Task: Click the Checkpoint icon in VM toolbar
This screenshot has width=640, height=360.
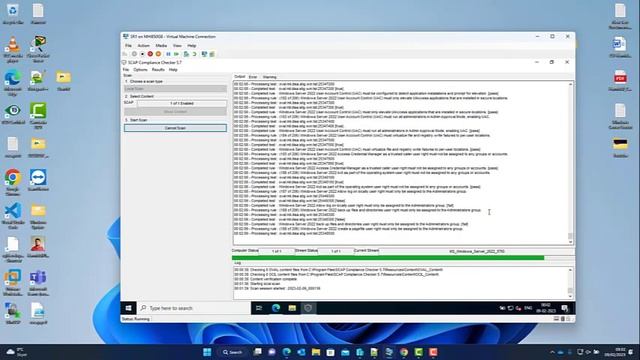Action: [x=186, y=54]
